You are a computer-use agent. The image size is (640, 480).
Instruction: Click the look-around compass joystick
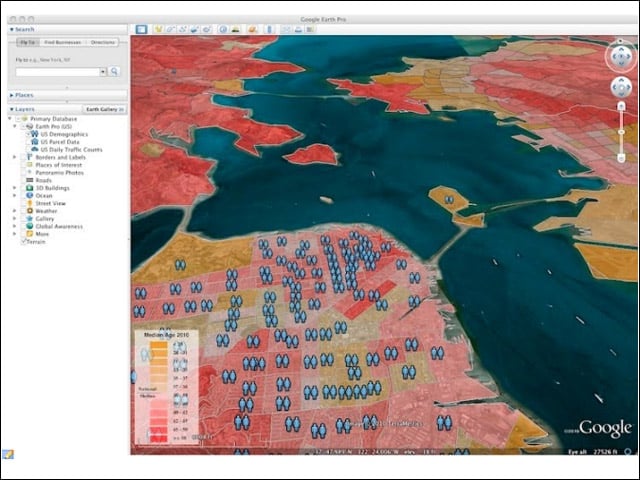coord(621,57)
